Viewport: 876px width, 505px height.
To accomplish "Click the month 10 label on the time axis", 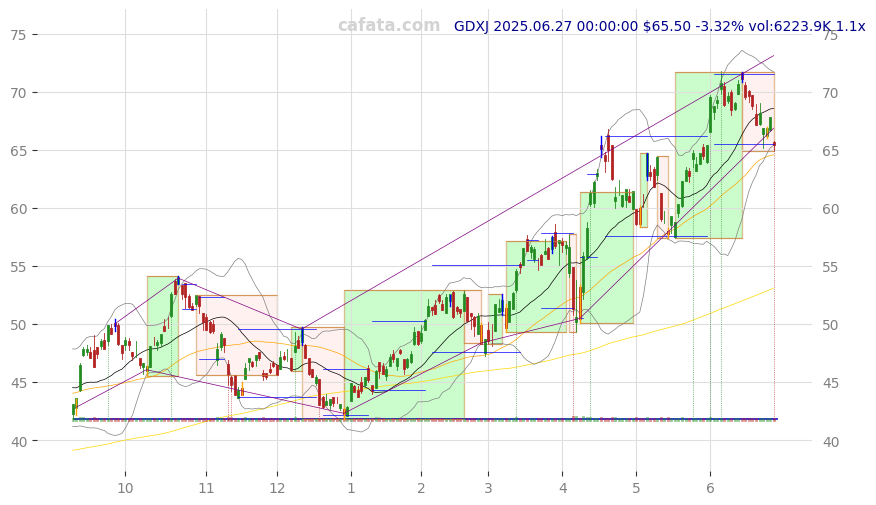I will click(x=125, y=488).
